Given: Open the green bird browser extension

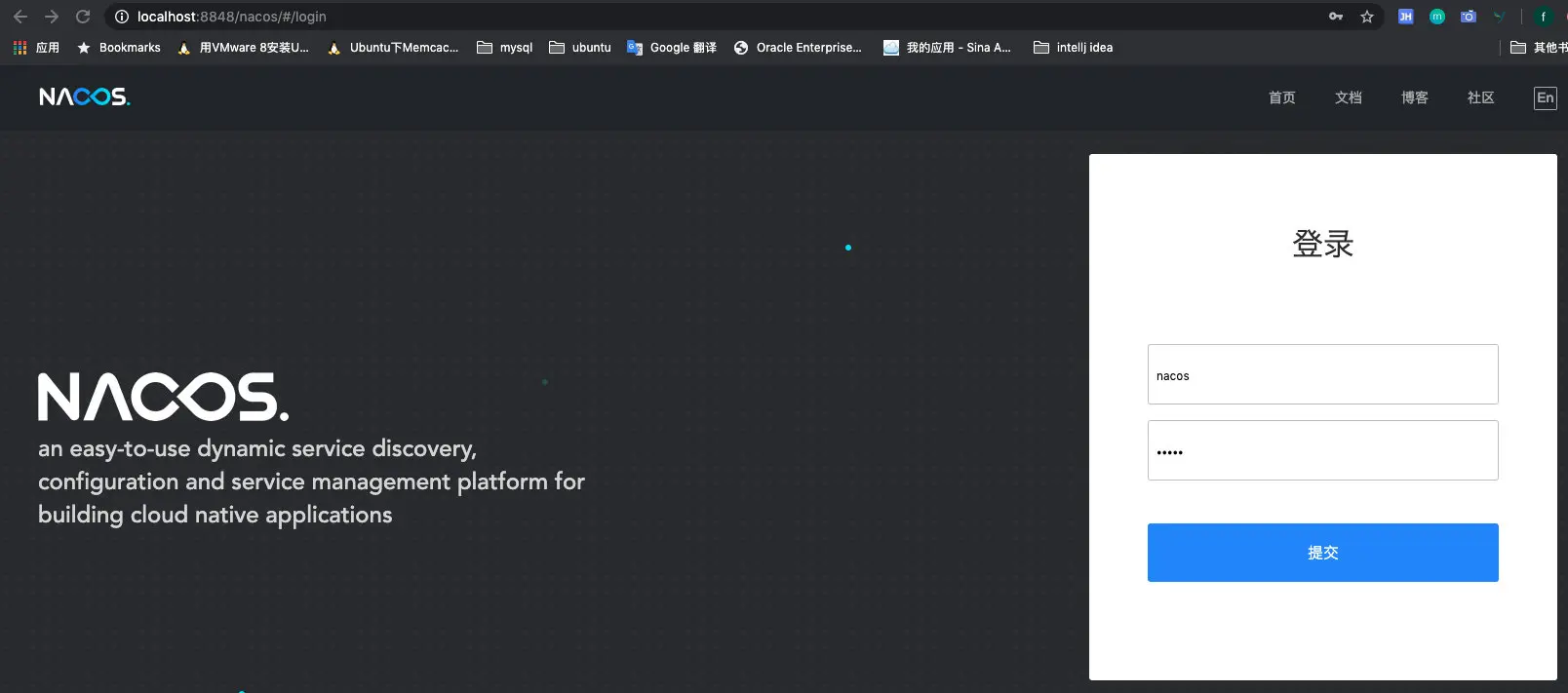Looking at the screenshot, I should pos(1500,17).
